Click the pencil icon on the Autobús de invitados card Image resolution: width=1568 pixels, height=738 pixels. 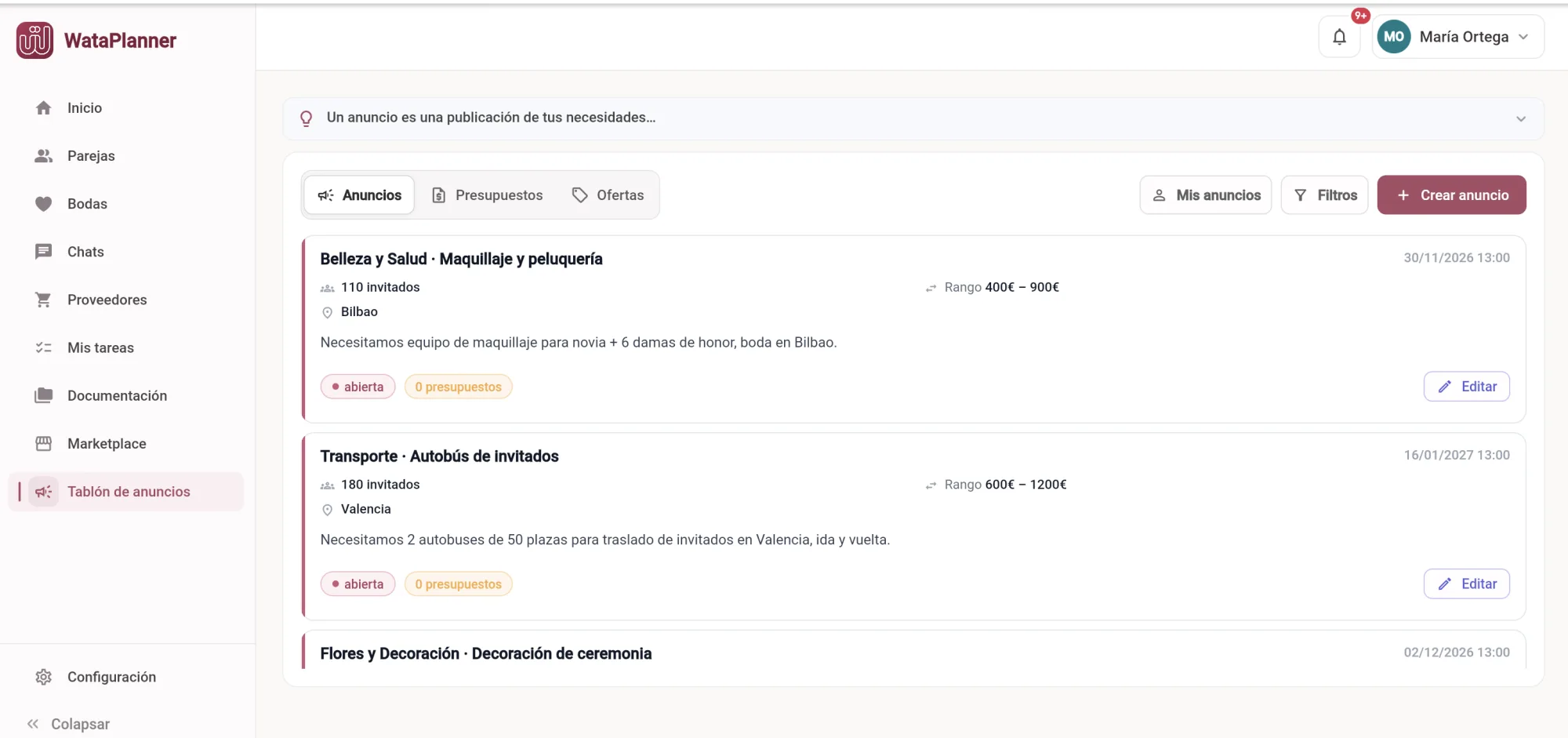coord(1445,584)
